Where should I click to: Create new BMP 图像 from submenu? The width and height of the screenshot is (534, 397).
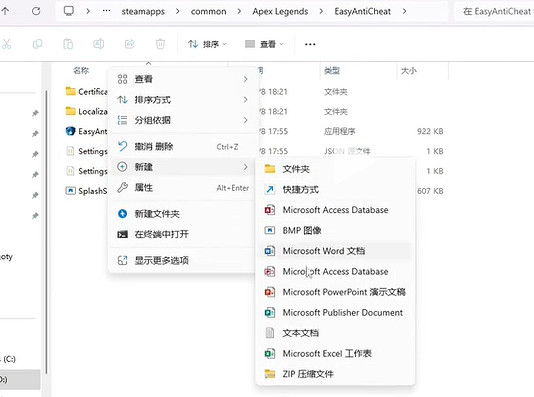[x=335, y=230]
